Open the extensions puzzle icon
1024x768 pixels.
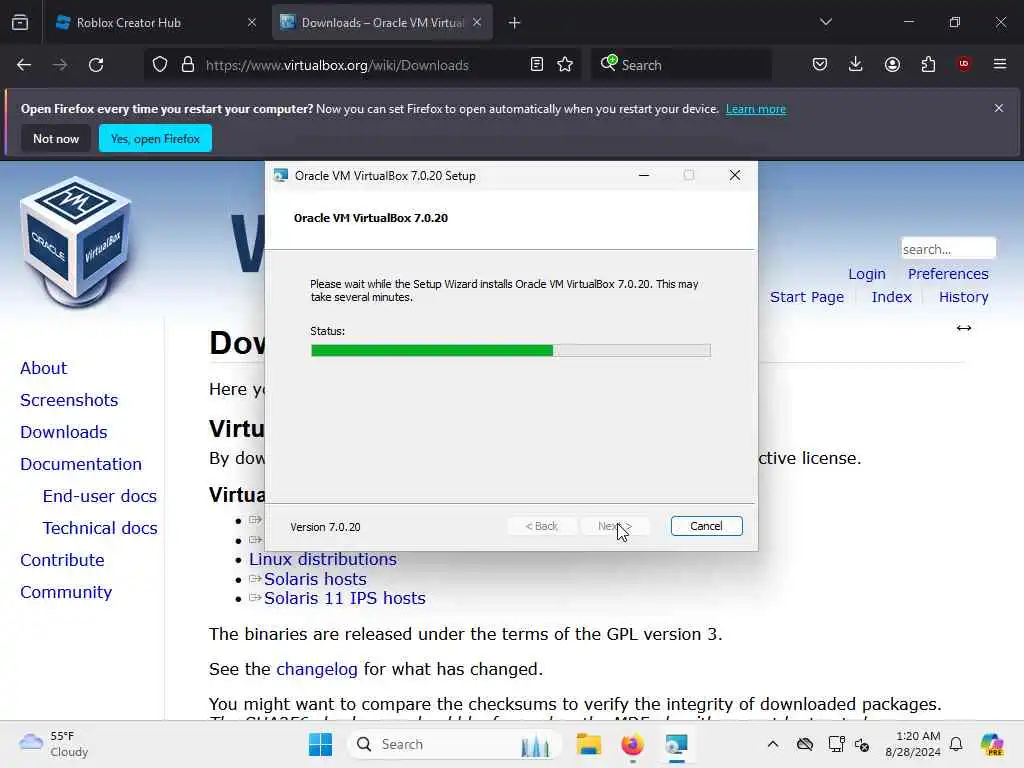[928, 65]
